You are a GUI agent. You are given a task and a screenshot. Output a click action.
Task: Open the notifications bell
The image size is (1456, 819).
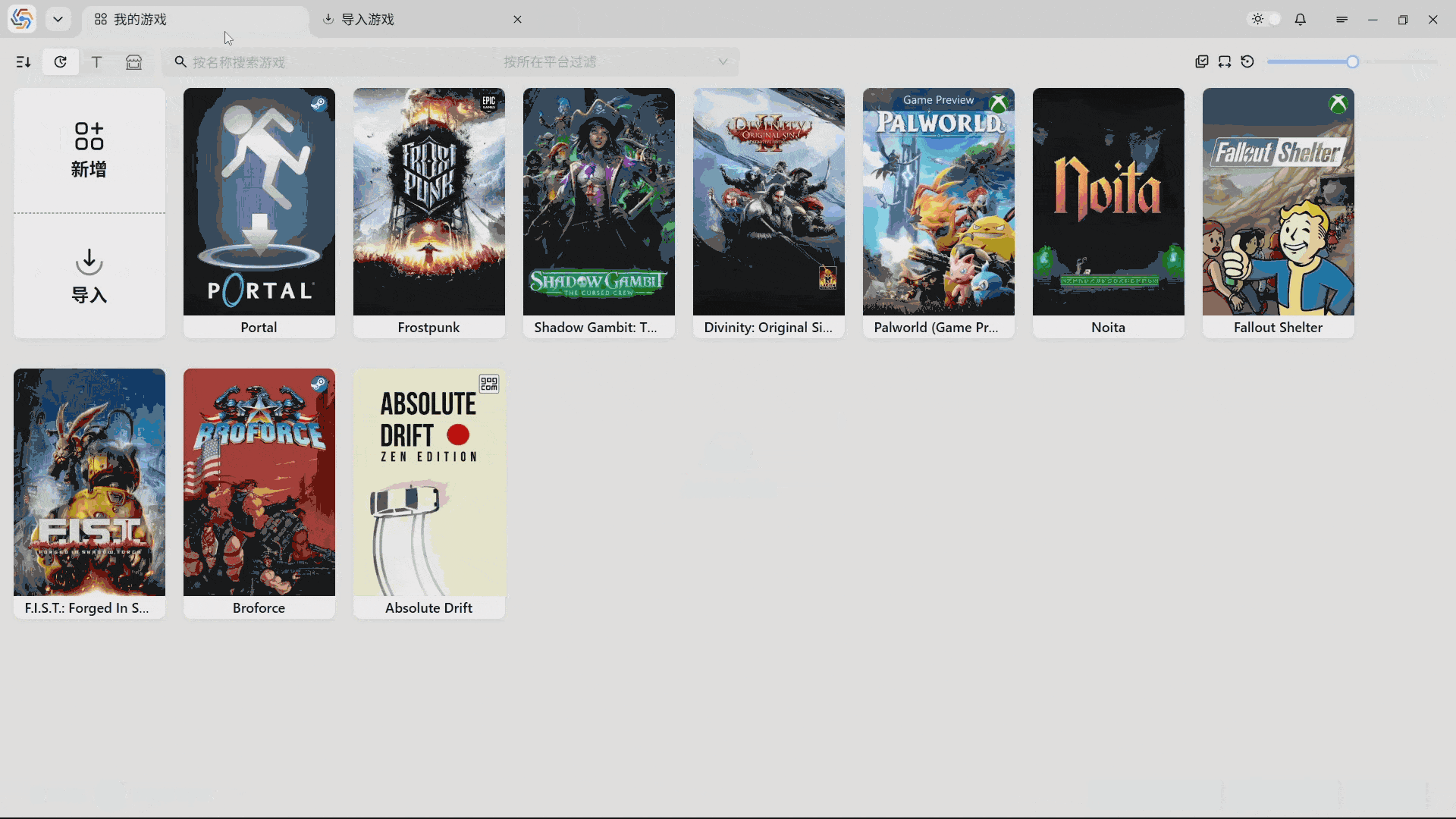(1301, 19)
